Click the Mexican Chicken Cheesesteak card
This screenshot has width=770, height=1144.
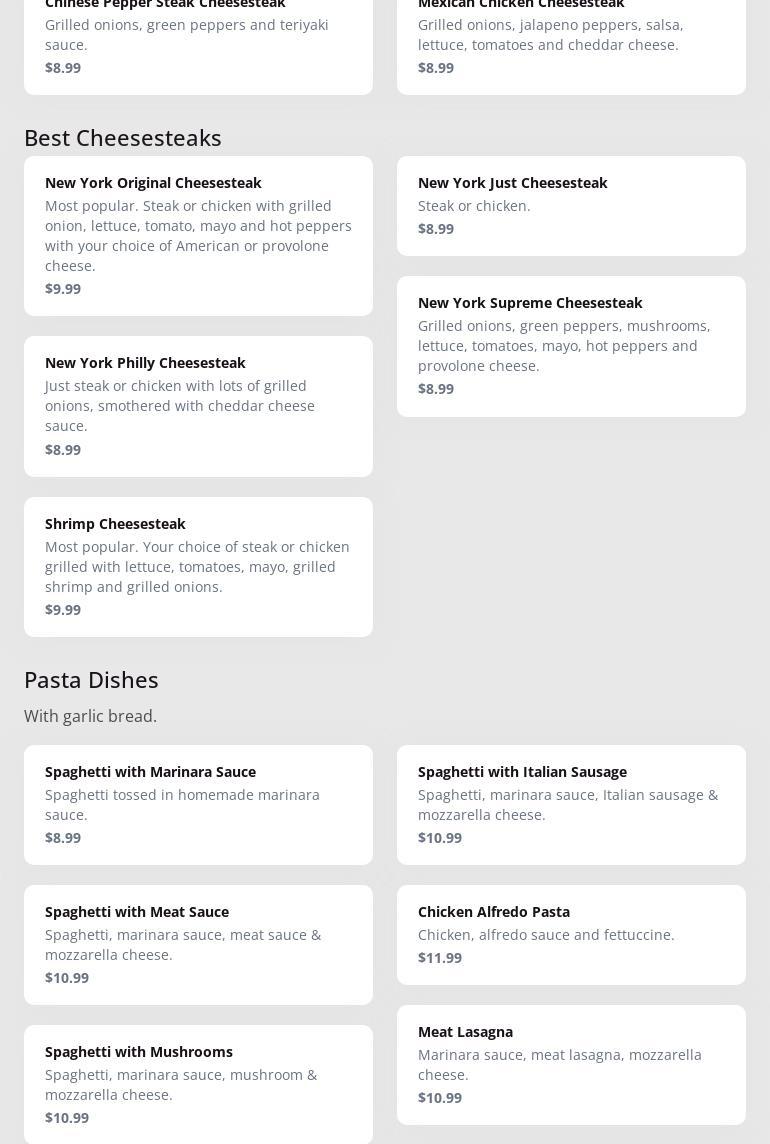(571, 40)
